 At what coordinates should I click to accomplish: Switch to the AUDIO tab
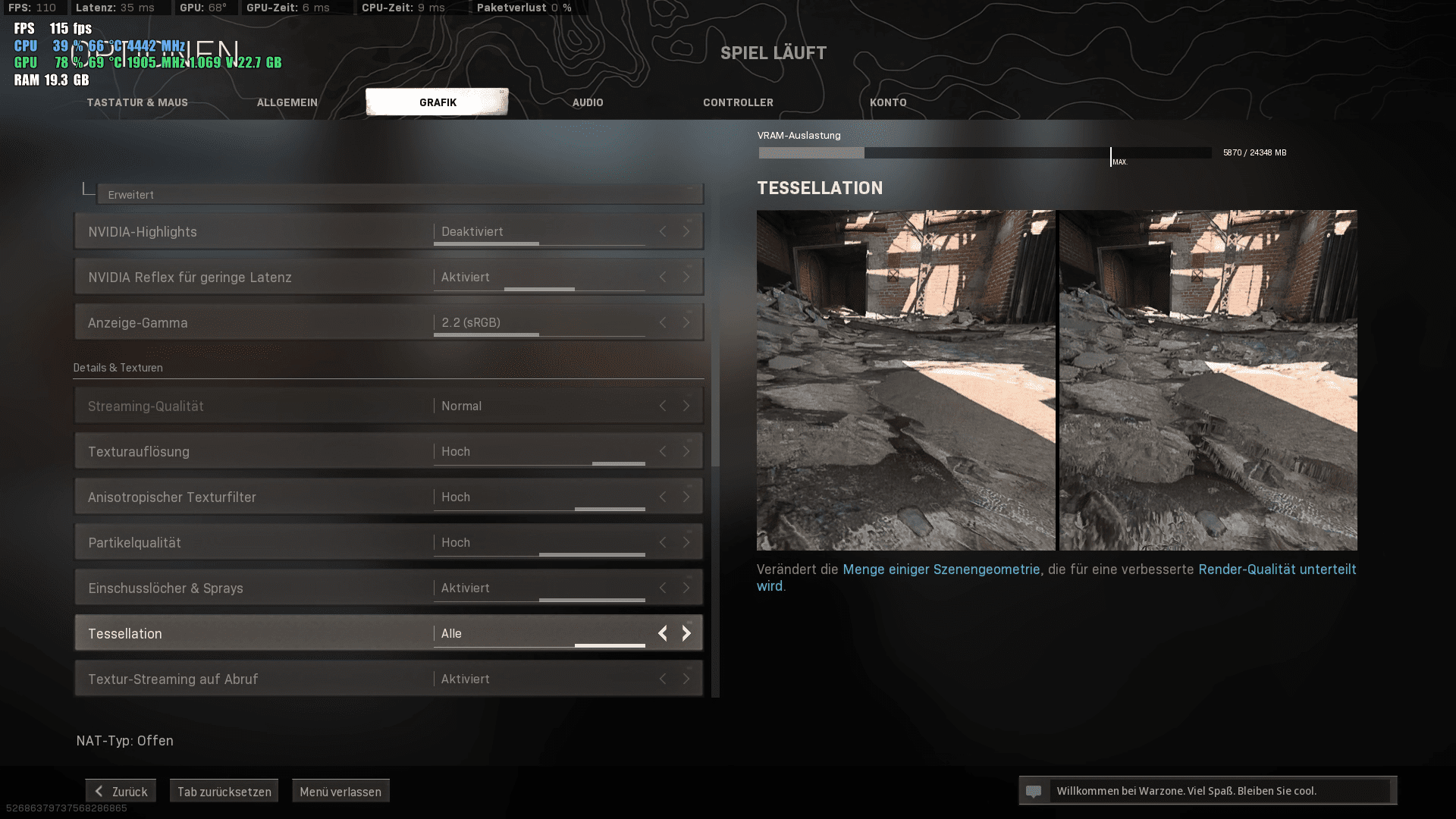pos(587,102)
